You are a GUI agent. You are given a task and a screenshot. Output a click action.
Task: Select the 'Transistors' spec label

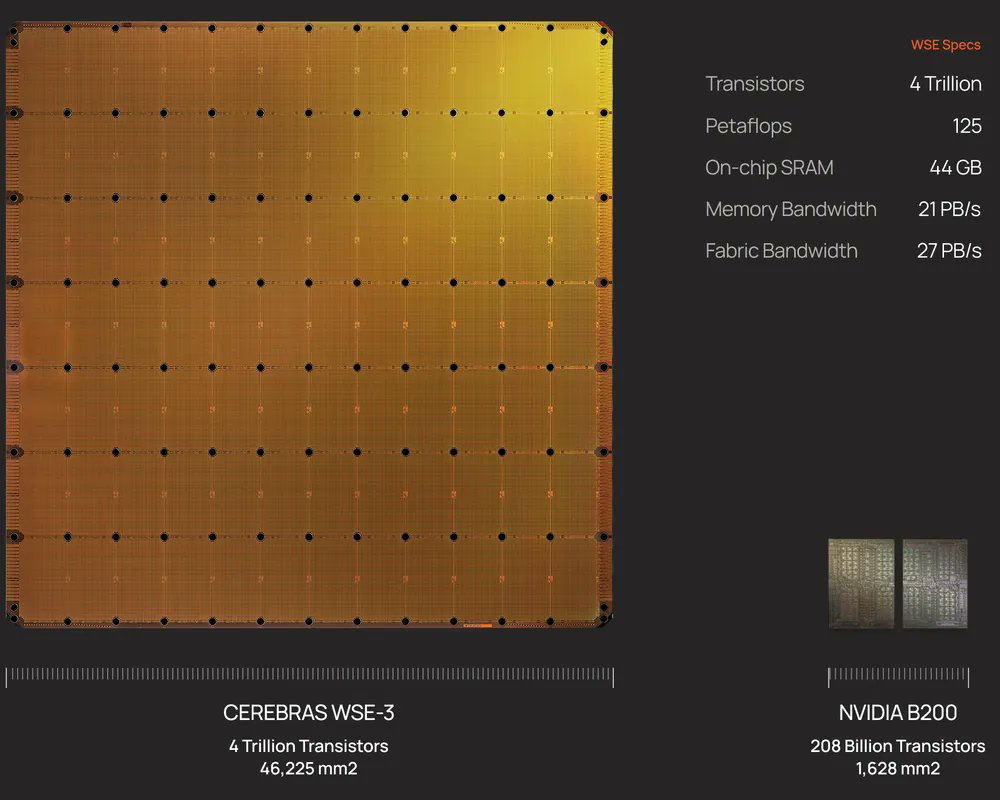point(754,84)
